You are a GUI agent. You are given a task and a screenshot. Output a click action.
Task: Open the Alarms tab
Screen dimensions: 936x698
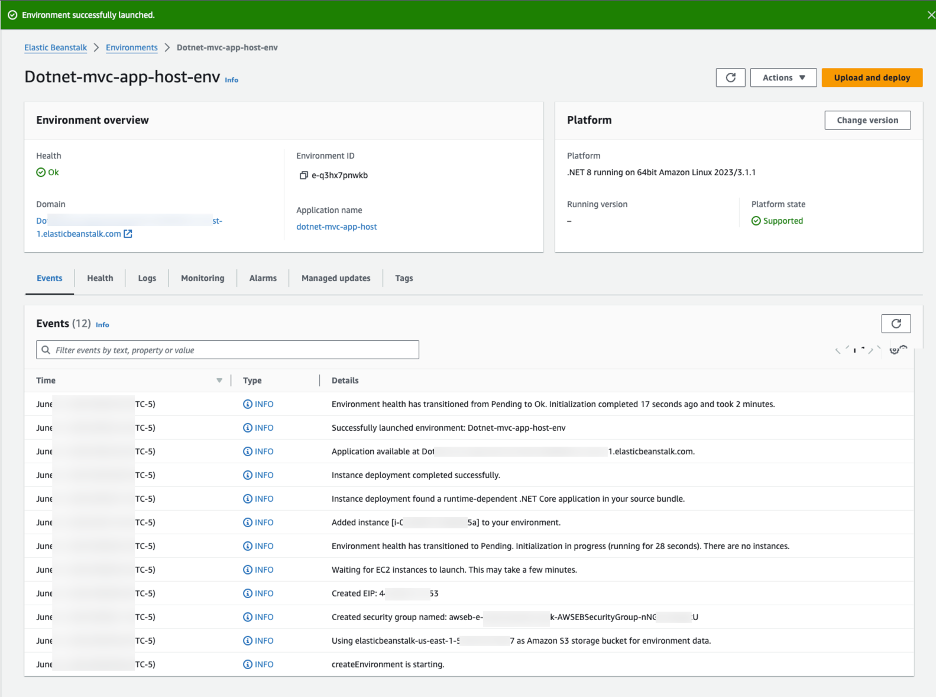pyautogui.click(x=263, y=278)
